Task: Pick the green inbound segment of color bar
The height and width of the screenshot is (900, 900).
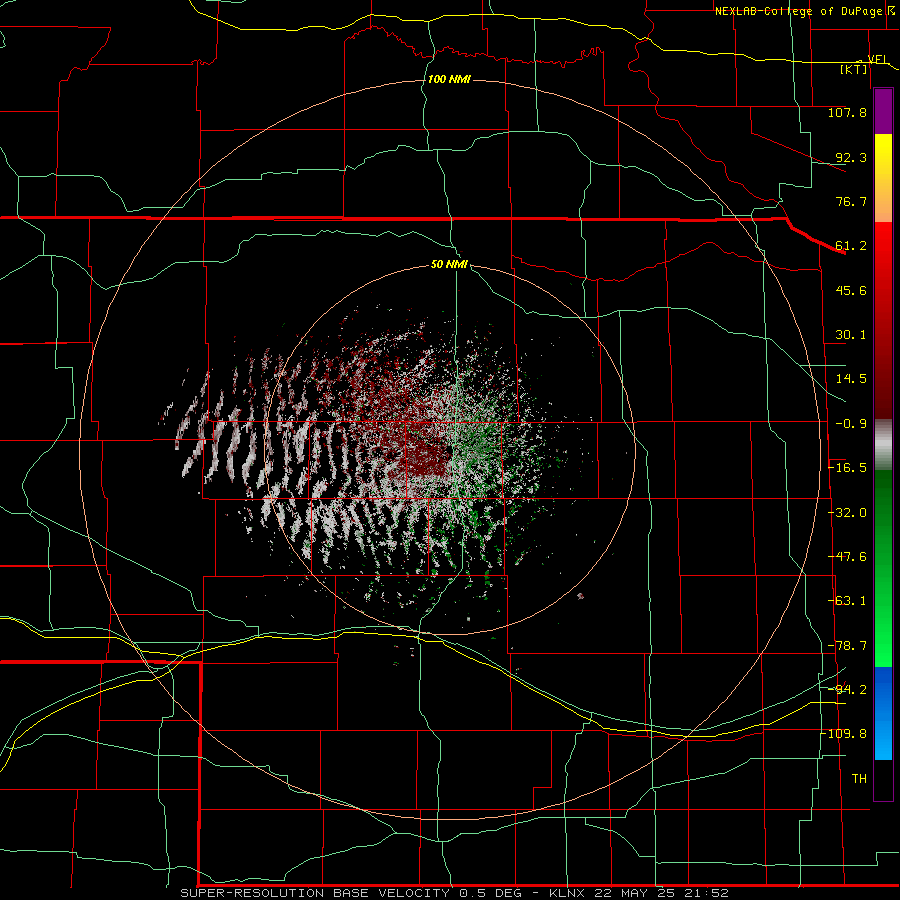Action: (883, 568)
